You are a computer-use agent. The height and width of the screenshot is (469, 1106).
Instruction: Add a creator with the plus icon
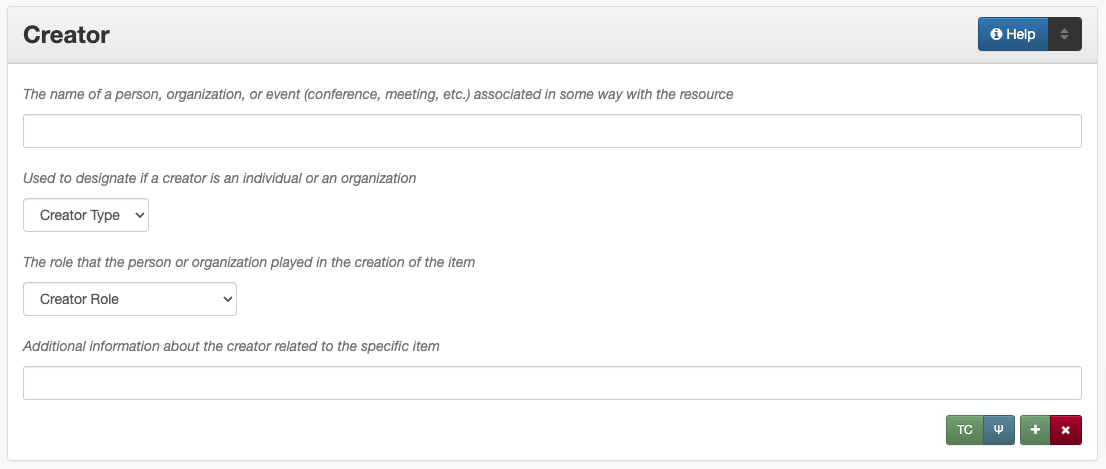pos(1035,430)
